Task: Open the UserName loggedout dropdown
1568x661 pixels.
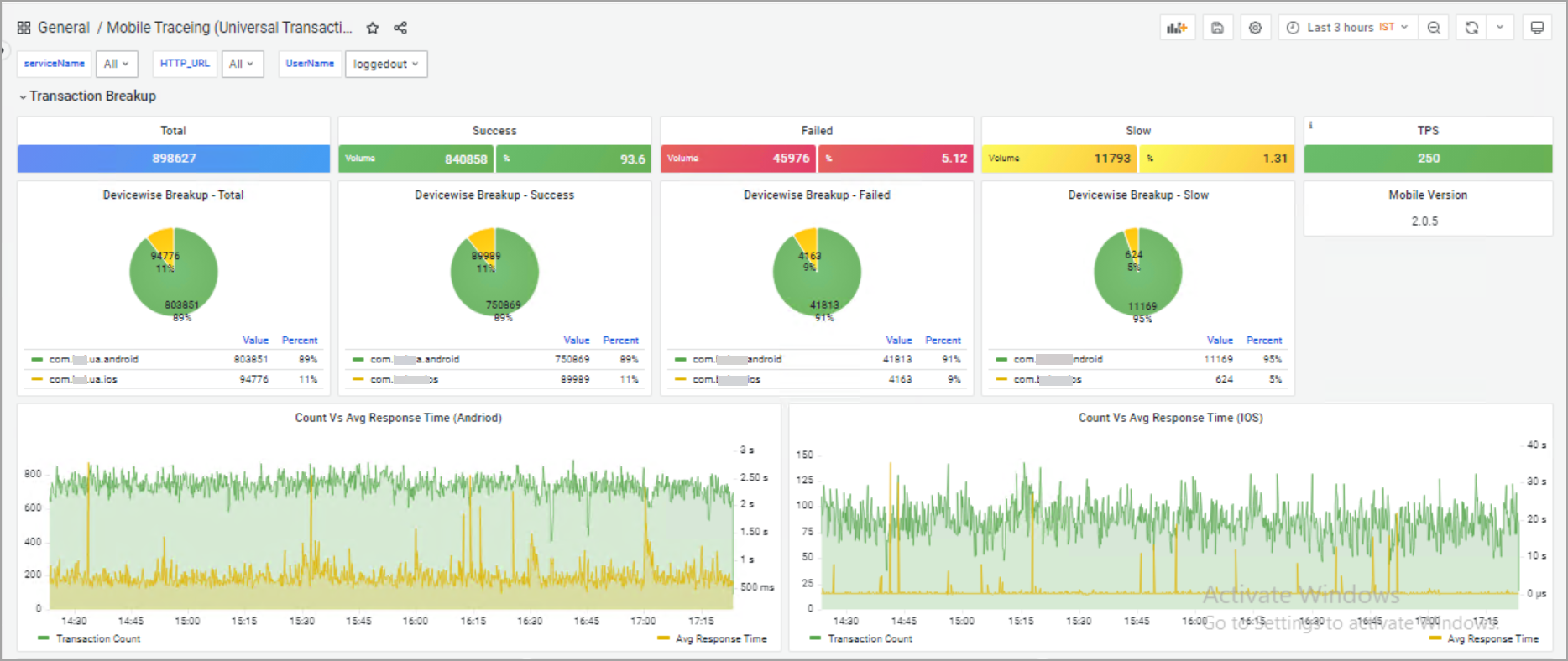Action: (385, 64)
